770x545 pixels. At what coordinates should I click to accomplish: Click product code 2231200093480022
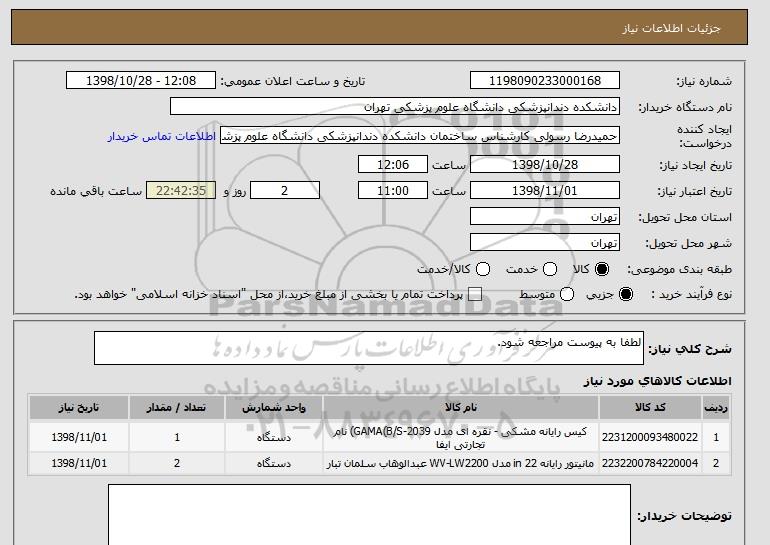pyautogui.click(x=650, y=437)
